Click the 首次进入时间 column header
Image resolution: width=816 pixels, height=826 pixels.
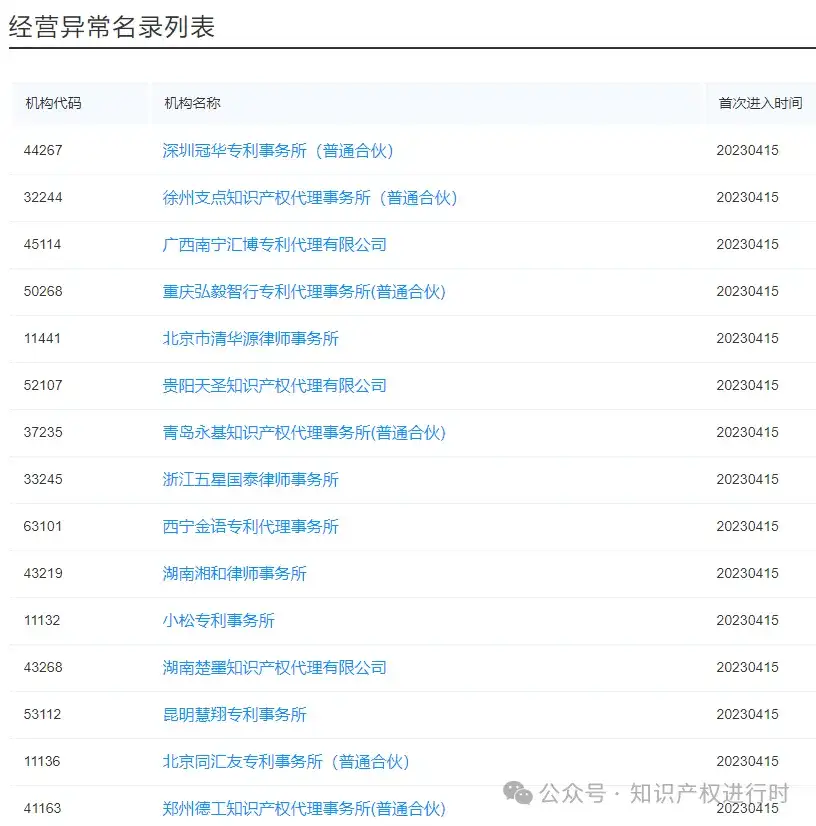760,103
